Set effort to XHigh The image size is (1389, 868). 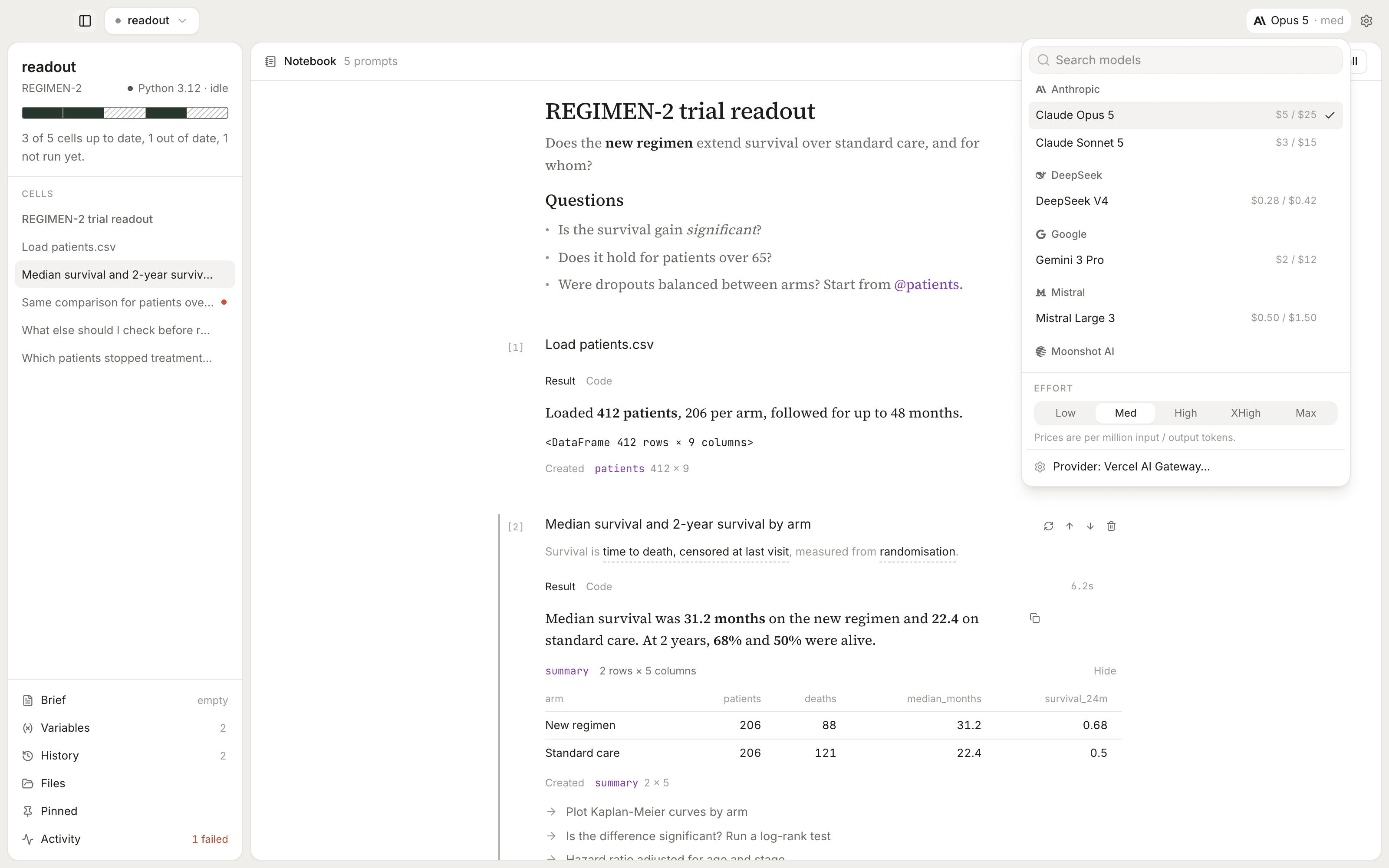(x=1245, y=413)
